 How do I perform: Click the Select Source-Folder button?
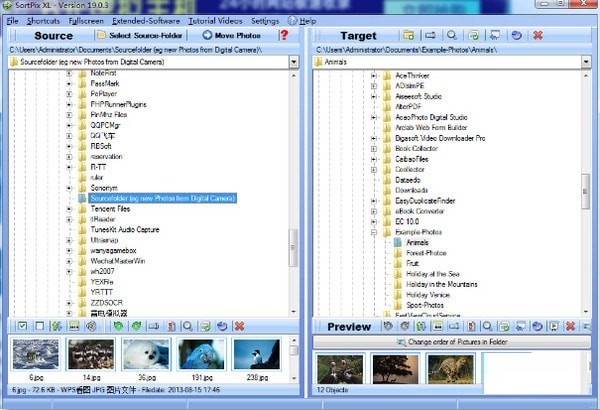pos(140,36)
